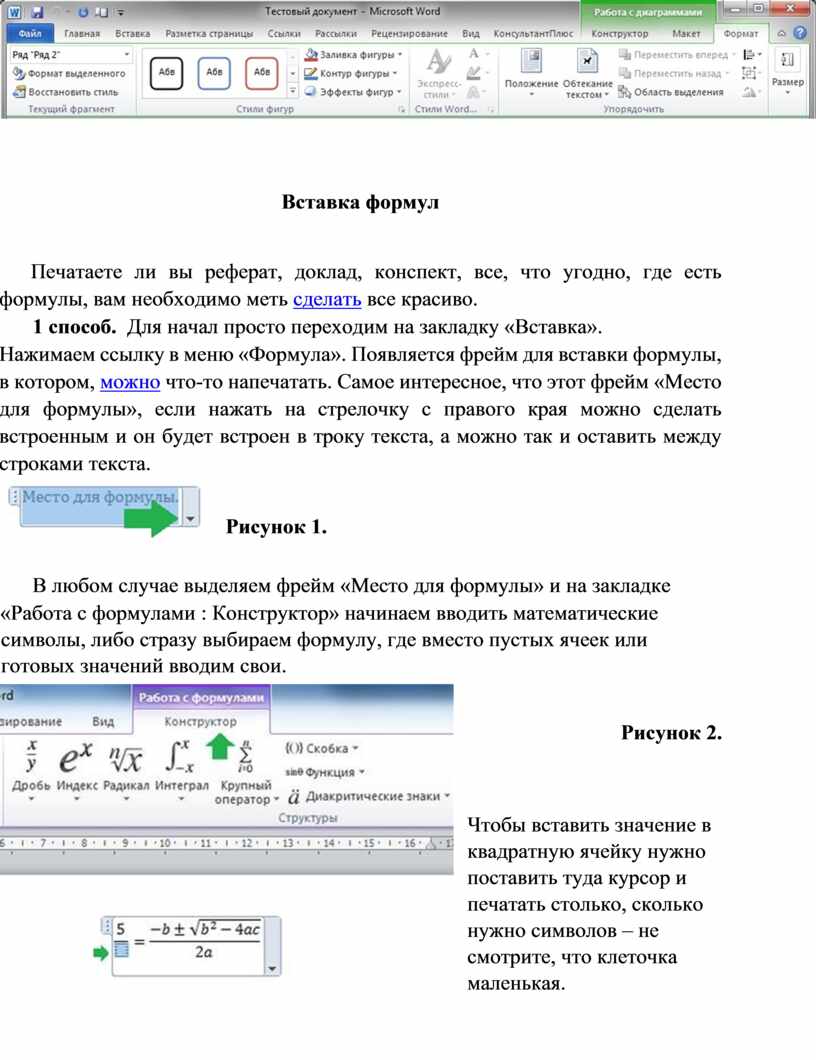The height and width of the screenshot is (1060, 816).
Task: Open the КонсультантПлюс tab
Action: point(533,33)
